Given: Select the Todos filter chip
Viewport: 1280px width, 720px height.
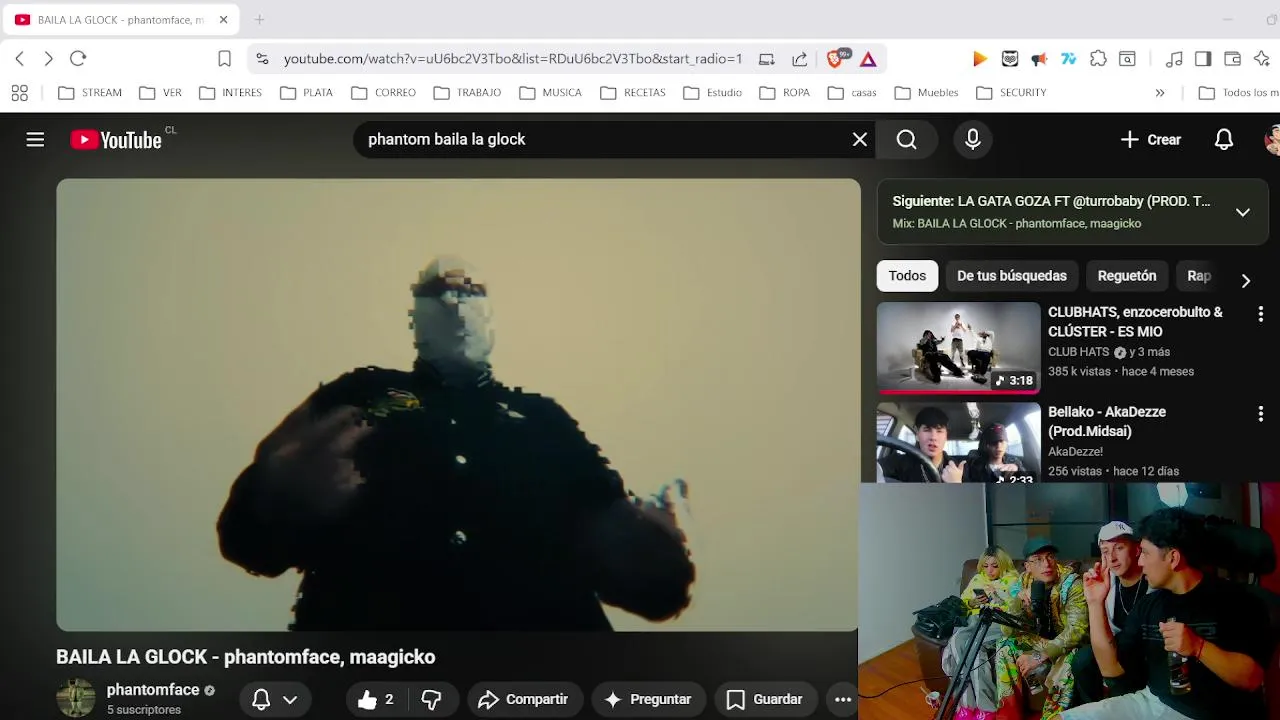Looking at the screenshot, I should point(907,276).
